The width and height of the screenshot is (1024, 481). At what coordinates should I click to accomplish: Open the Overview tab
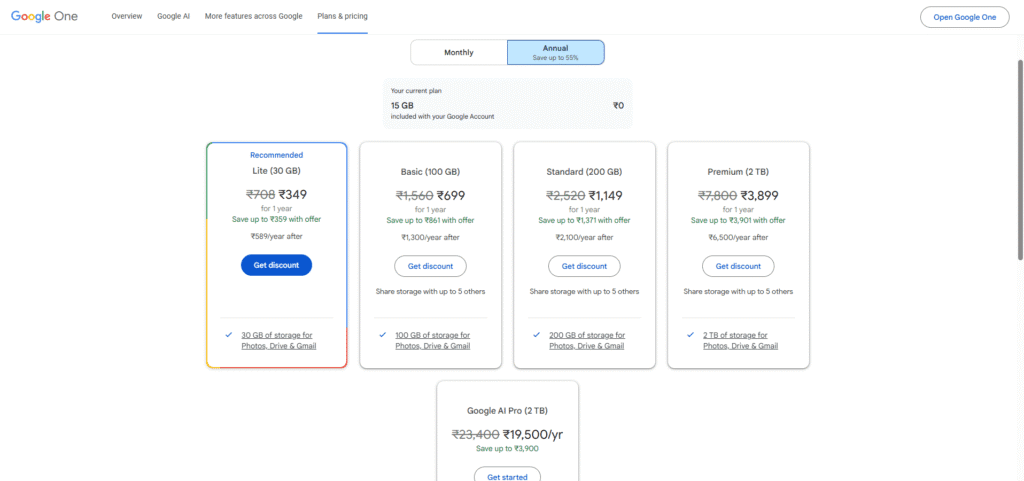click(x=127, y=17)
